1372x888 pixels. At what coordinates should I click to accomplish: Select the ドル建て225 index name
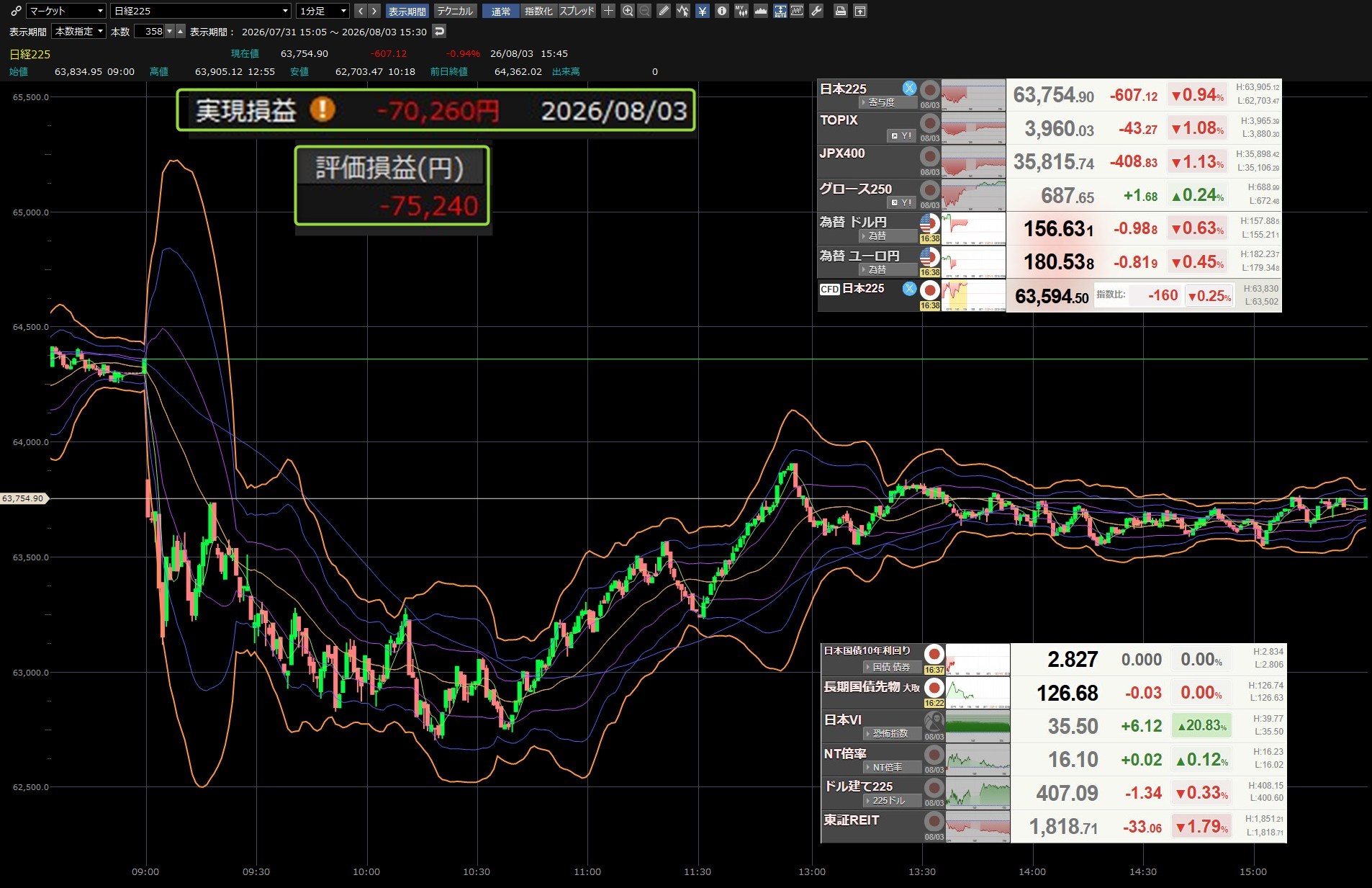click(858, 786)
